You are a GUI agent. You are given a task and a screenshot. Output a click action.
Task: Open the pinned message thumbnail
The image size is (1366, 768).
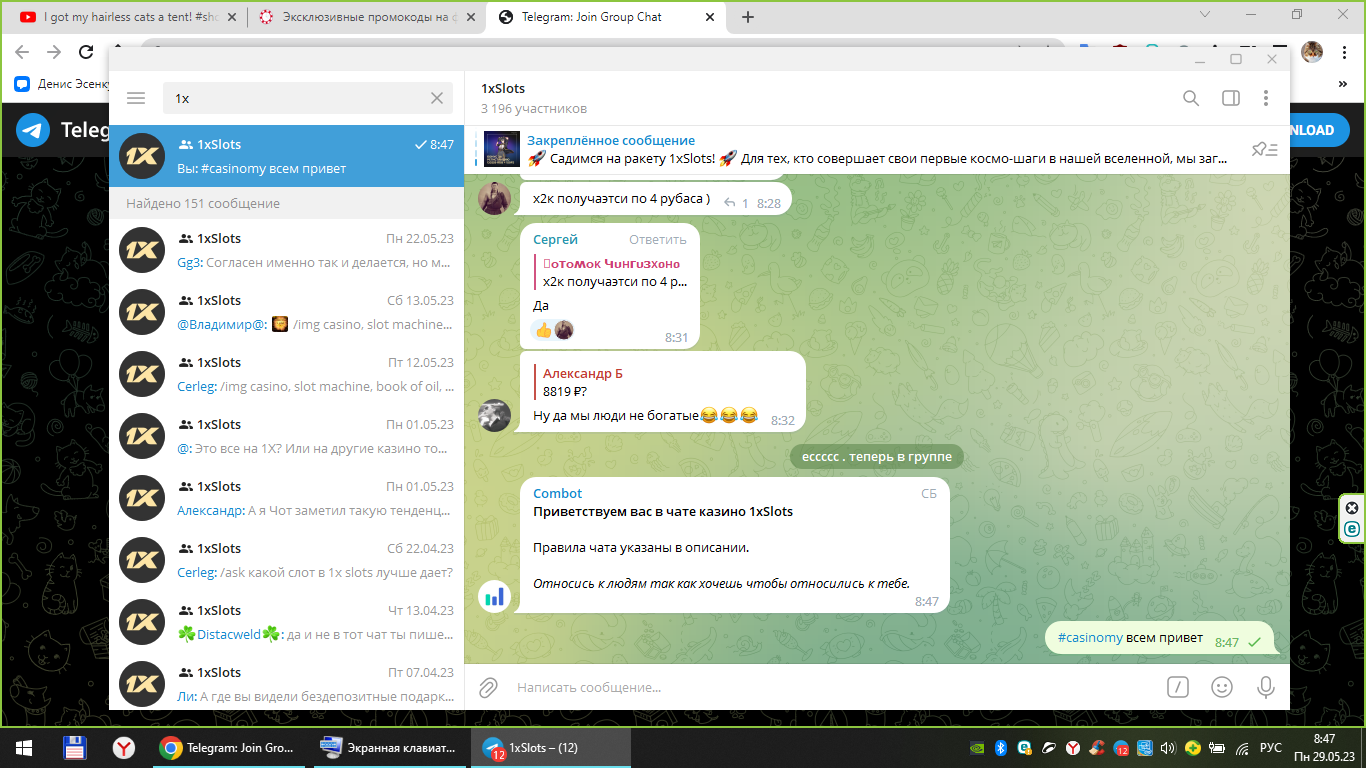click(501, 149)
